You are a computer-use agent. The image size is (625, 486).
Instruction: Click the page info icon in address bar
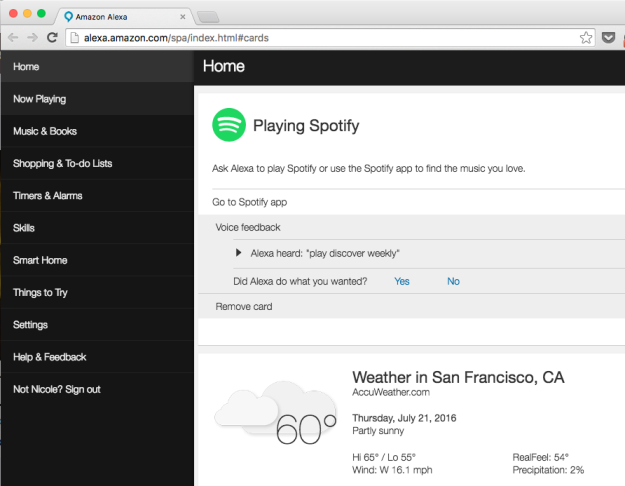tap(74, 38)
